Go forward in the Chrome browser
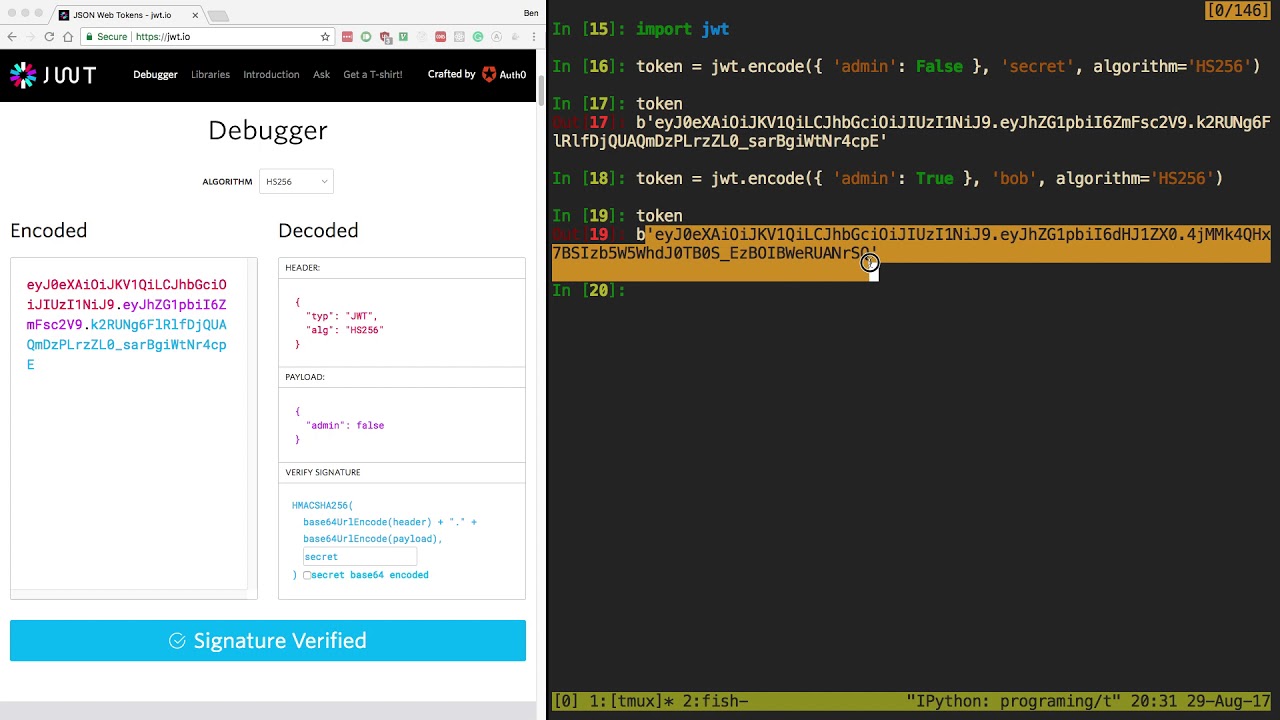 31,37
